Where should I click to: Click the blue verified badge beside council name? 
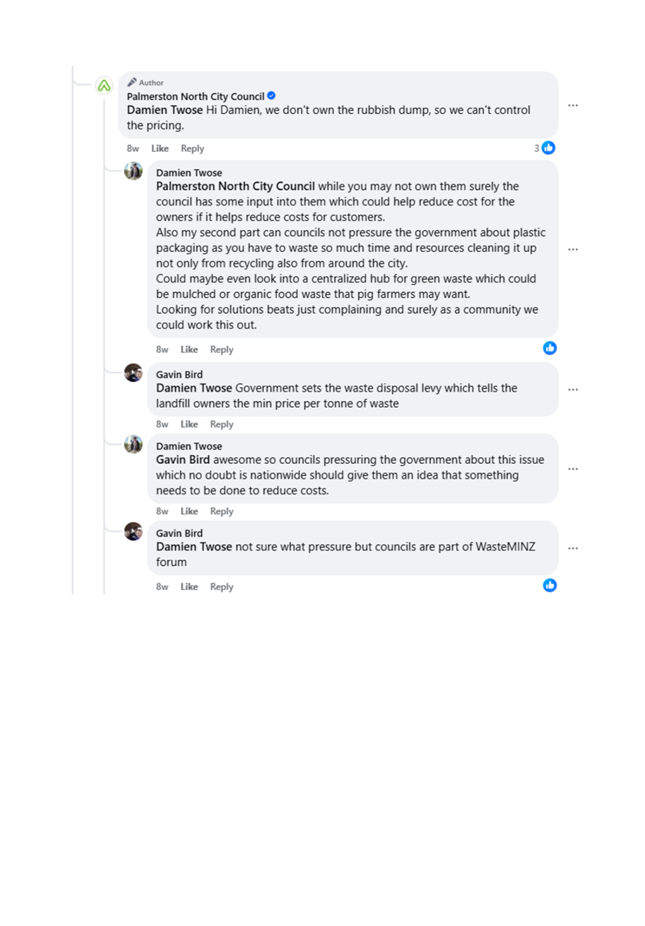(x=272, y=96)
